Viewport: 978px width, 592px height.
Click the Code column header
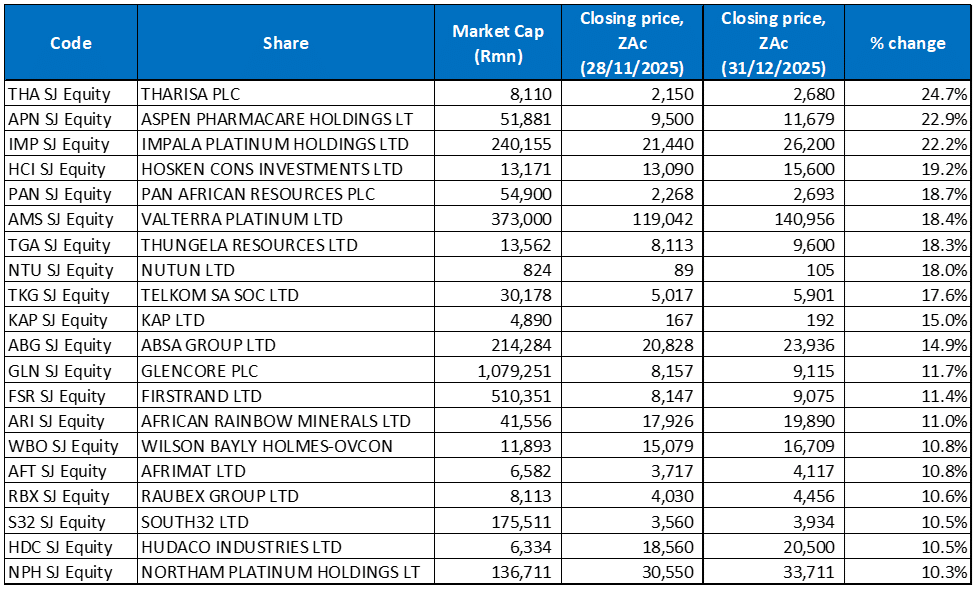click(x=72, y=43)
